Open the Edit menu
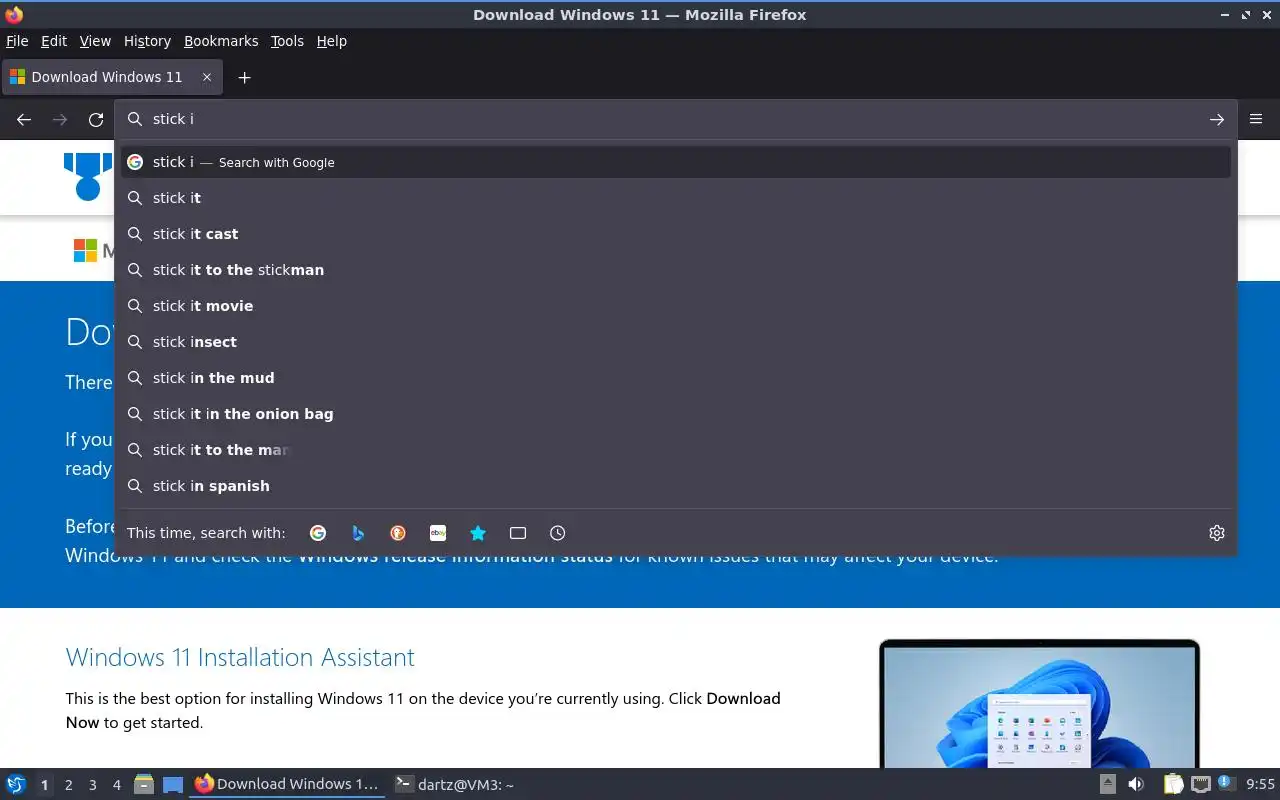 54,41
